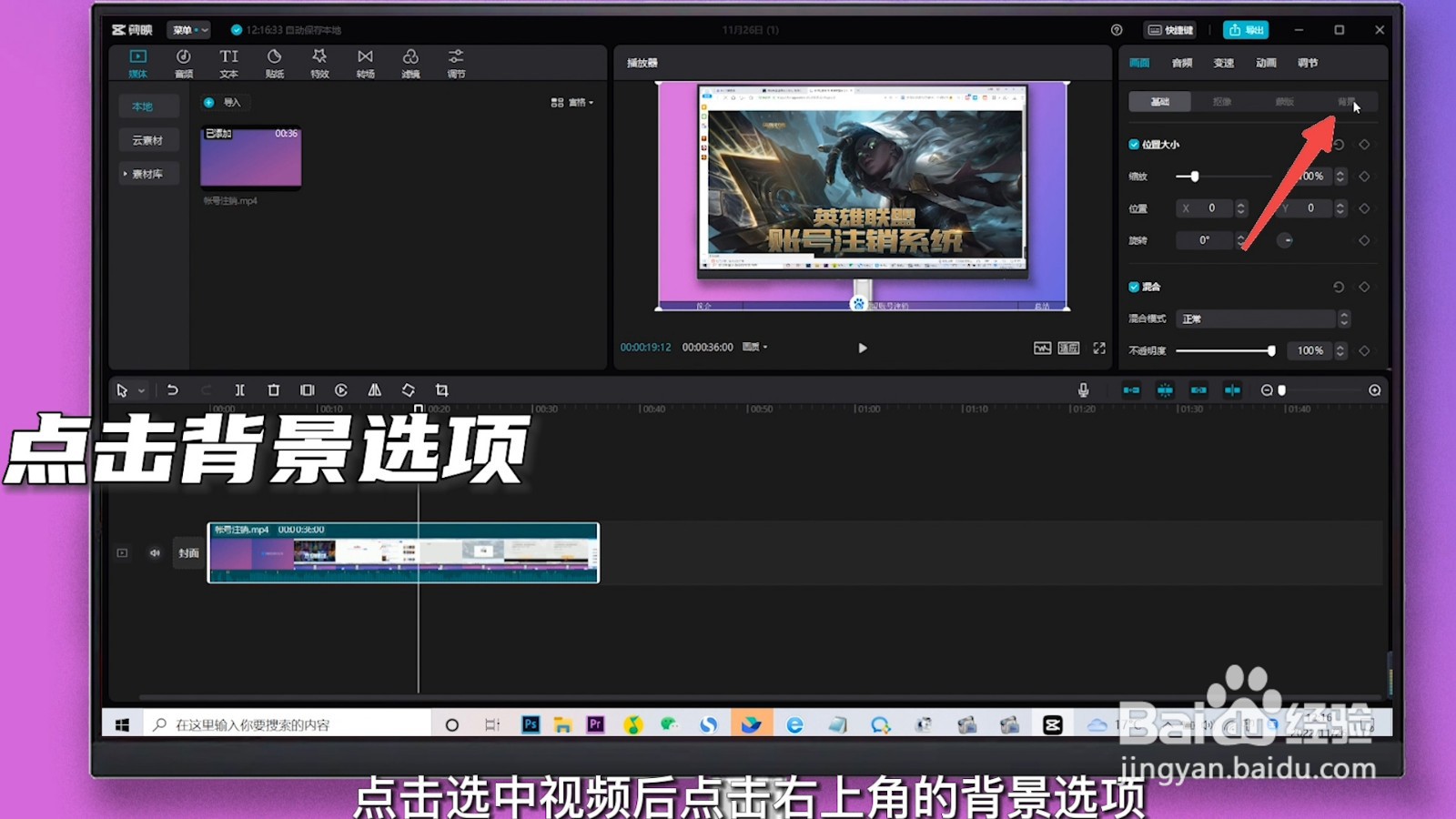Open the 音频 audio library
Screen dimensions: 1456x819
[184, 63]
